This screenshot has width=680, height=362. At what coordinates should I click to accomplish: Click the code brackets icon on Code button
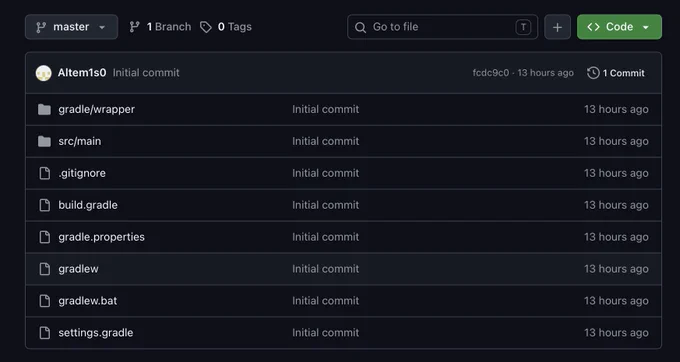pyautogui.click(x=593, y=27)
